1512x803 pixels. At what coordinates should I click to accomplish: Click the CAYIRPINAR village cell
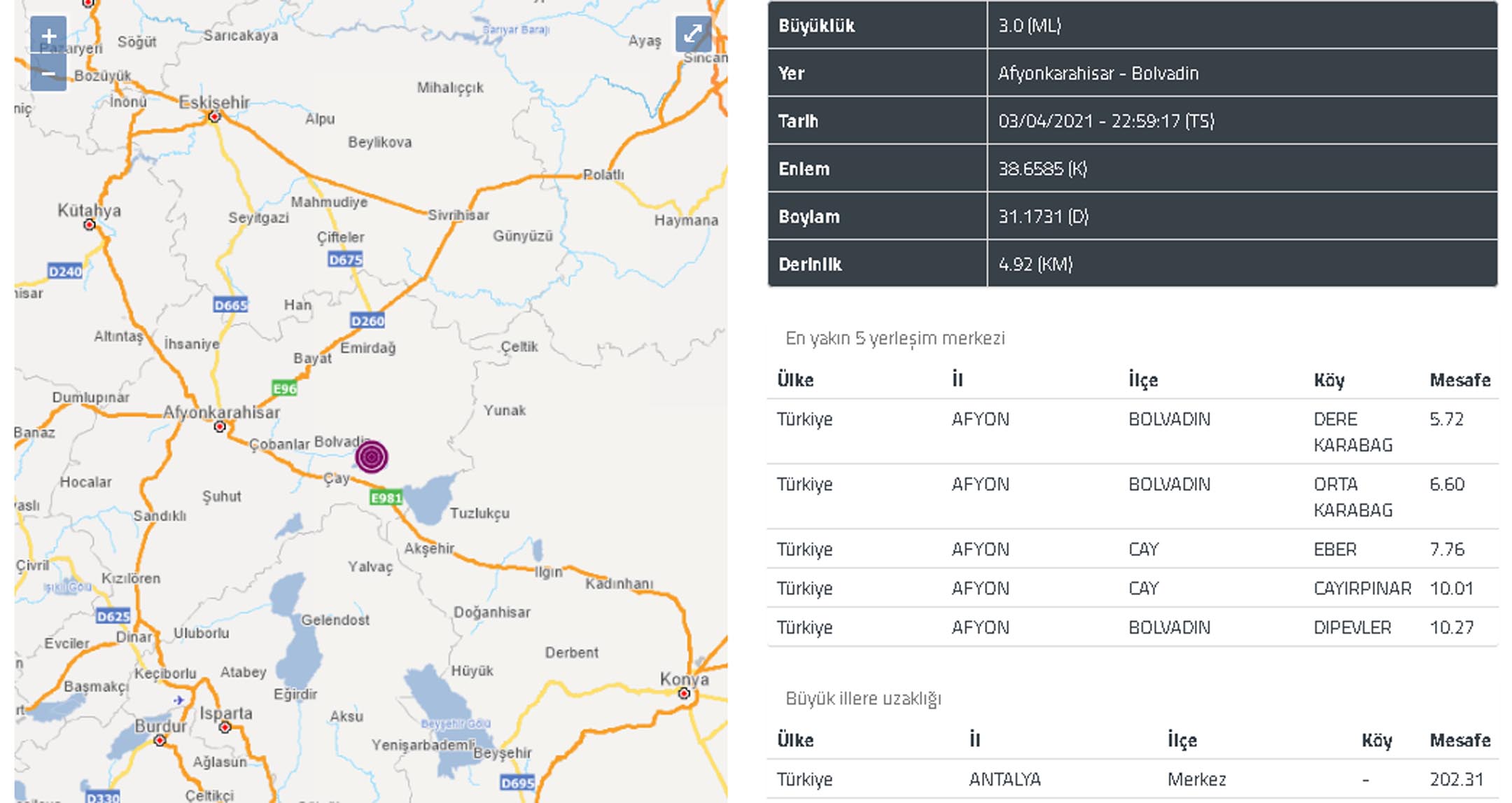pyautogui.click(x=1361, y=588)
